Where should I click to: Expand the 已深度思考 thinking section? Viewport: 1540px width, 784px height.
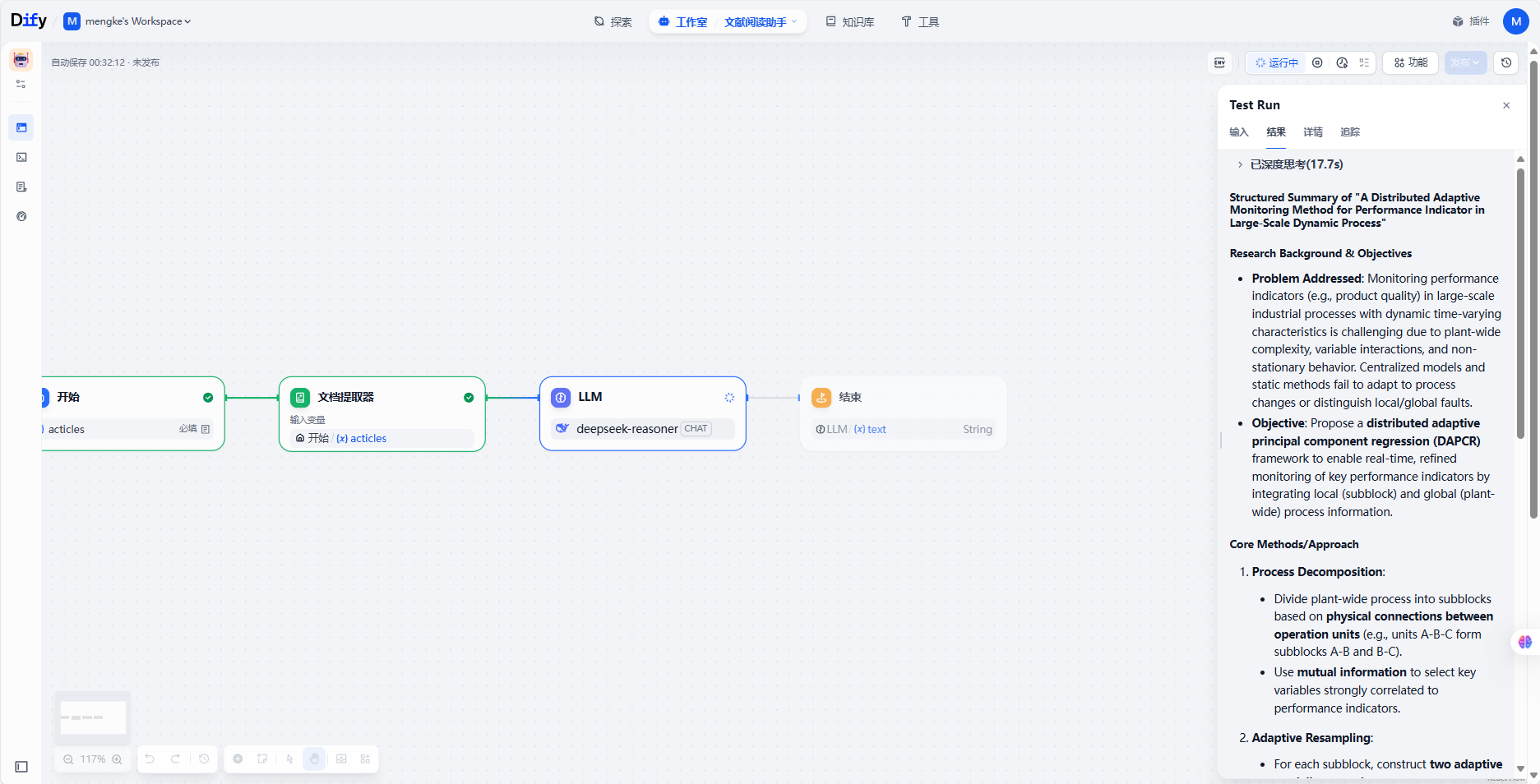pyautogui.click(x=1240, y=164)
